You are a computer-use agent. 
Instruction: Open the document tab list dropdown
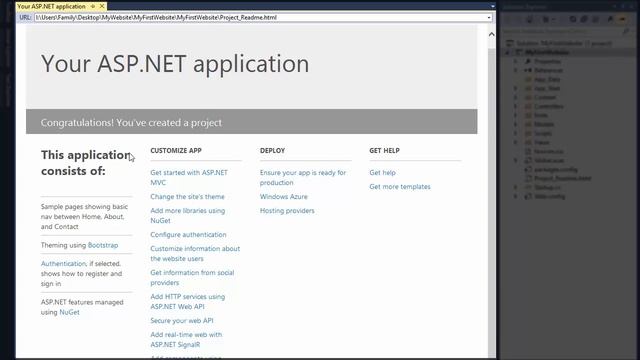tap(493, 6)
